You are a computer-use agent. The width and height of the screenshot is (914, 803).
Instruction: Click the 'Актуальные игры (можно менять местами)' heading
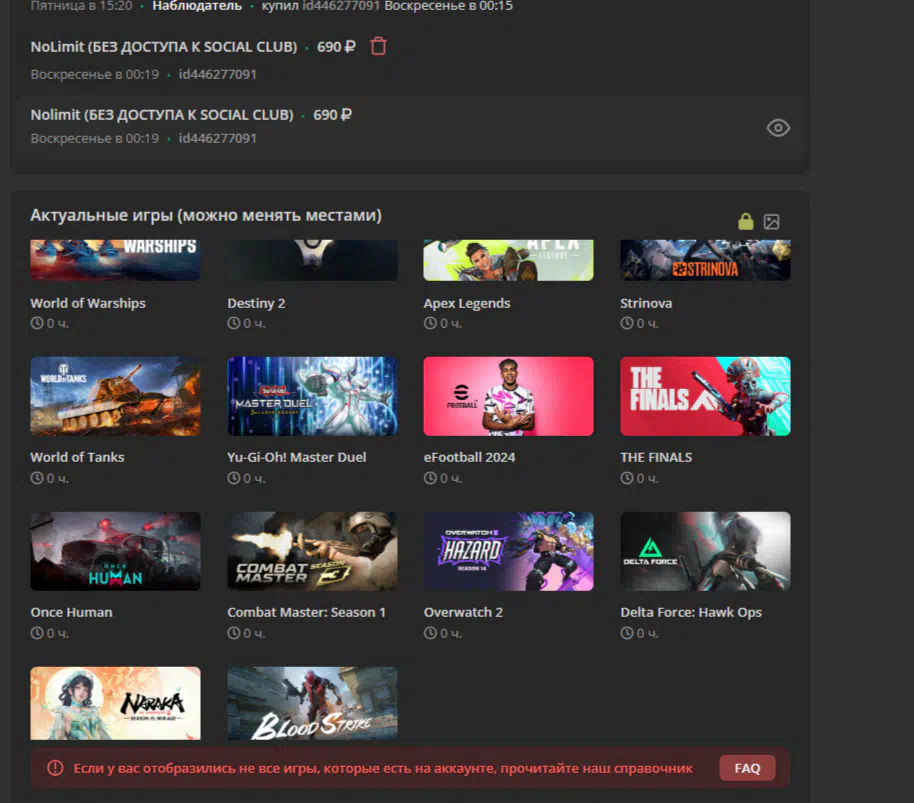click(x=206, y=216)
